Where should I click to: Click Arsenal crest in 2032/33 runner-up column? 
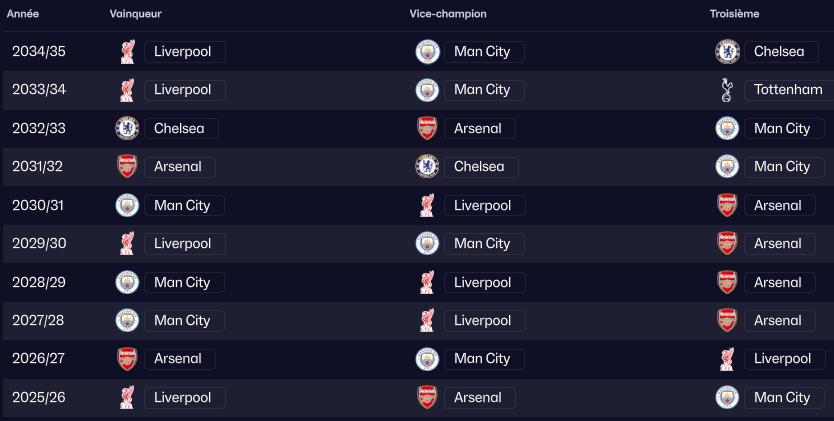(x=427, y=128)
